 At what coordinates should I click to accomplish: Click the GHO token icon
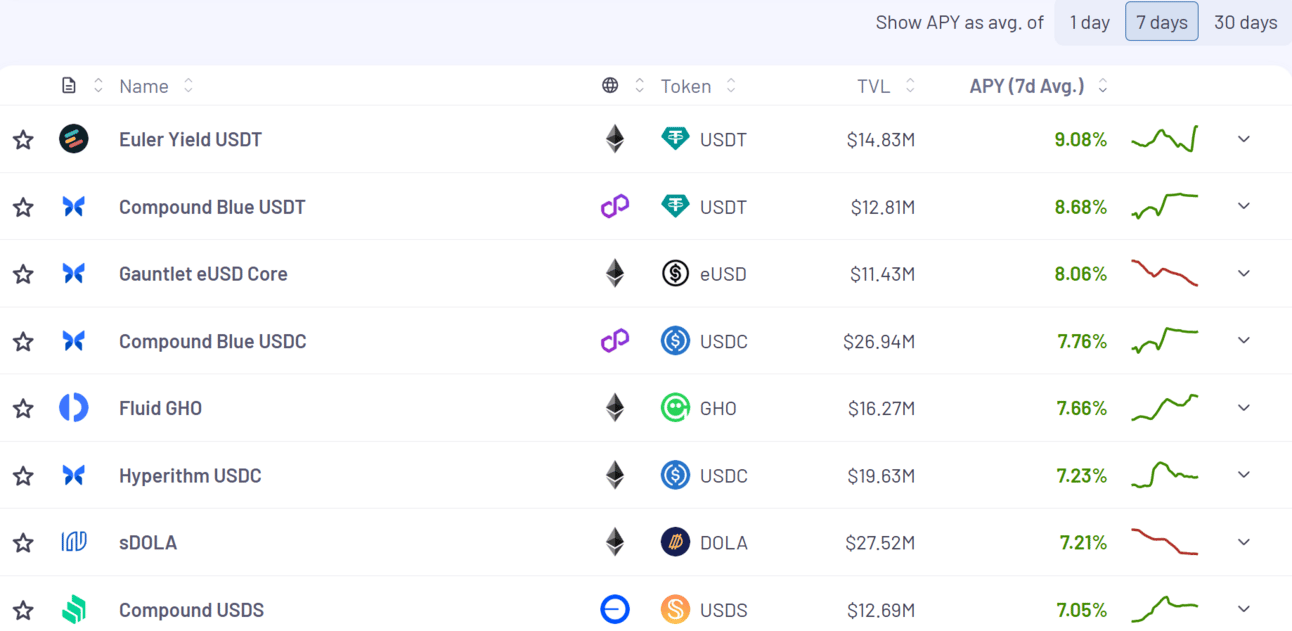(x=676, y=408)
